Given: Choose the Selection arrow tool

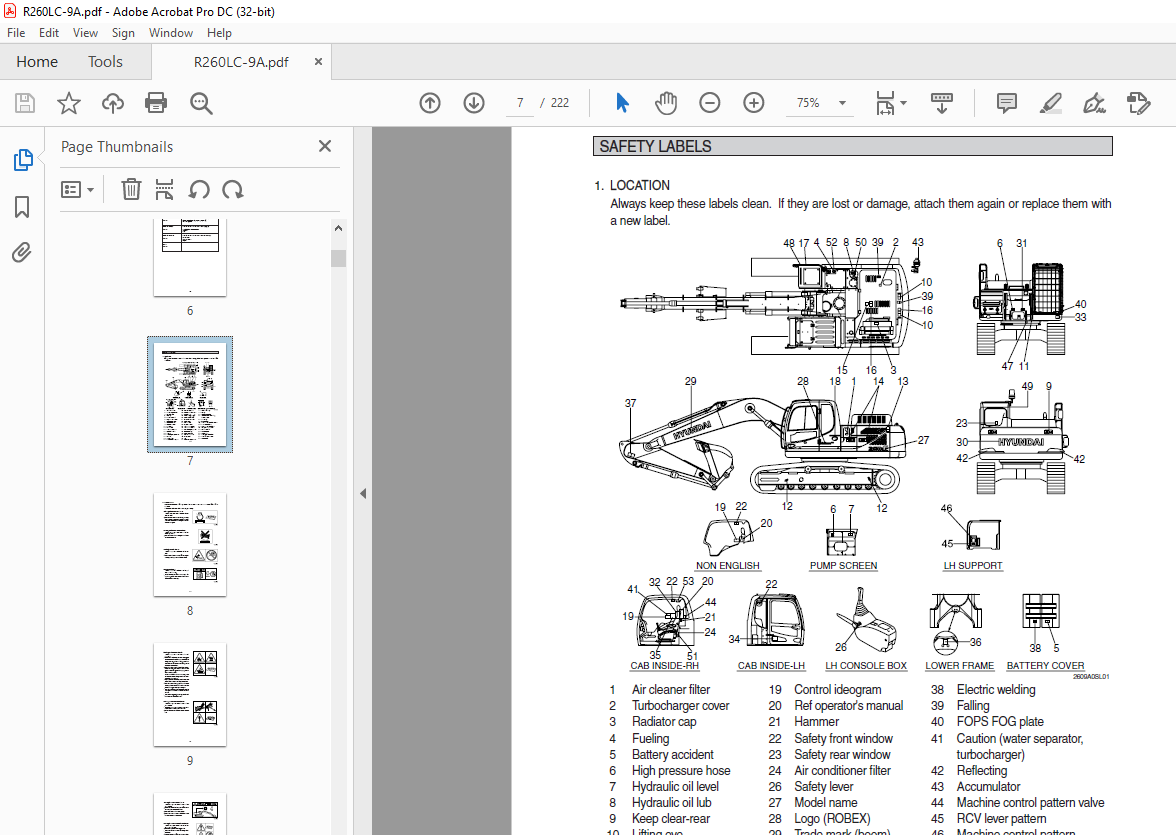Looking at the screenshot, I should [x=622, y=103].
